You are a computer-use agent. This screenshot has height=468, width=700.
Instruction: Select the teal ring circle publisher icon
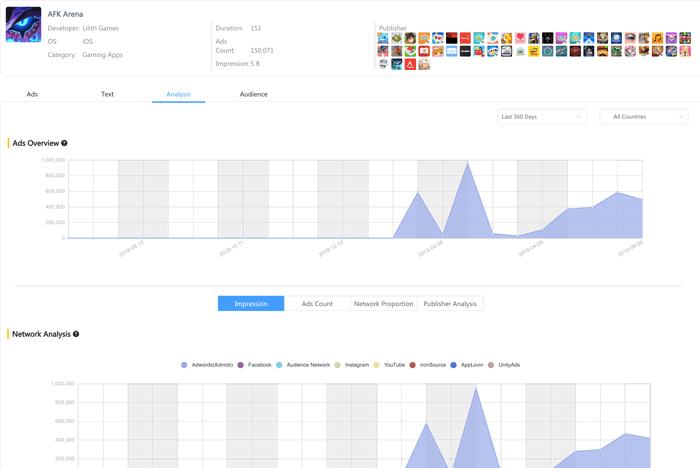click(548, 51)
